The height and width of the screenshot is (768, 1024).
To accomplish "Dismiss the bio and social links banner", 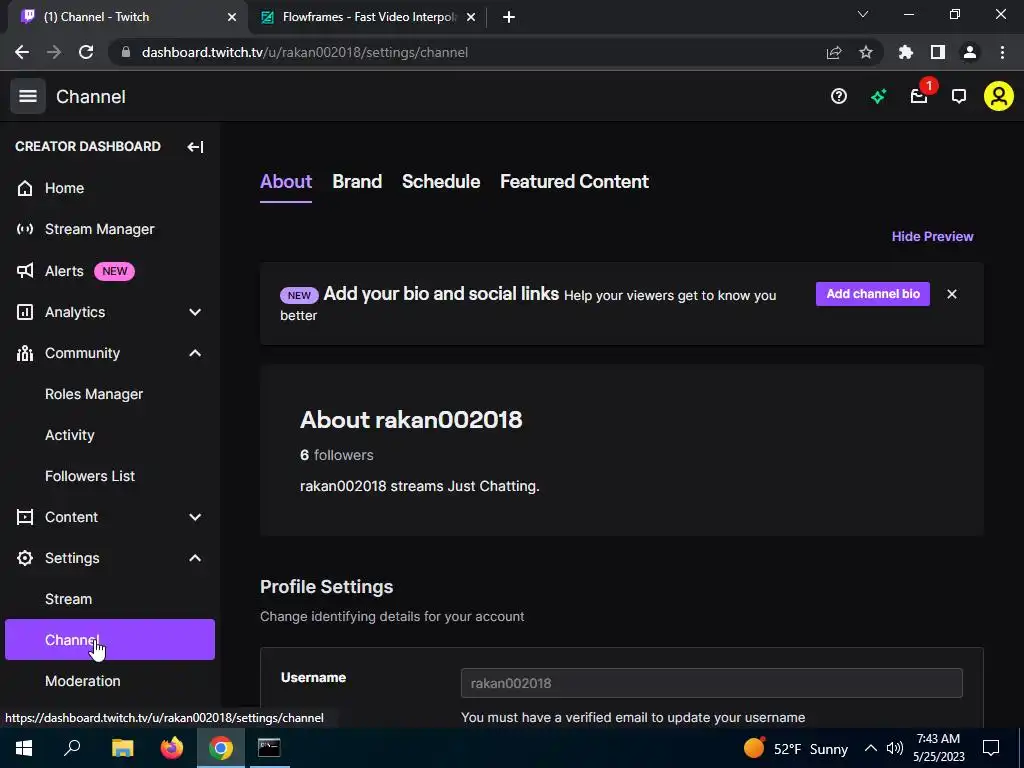I will click(x=952, y=294).
